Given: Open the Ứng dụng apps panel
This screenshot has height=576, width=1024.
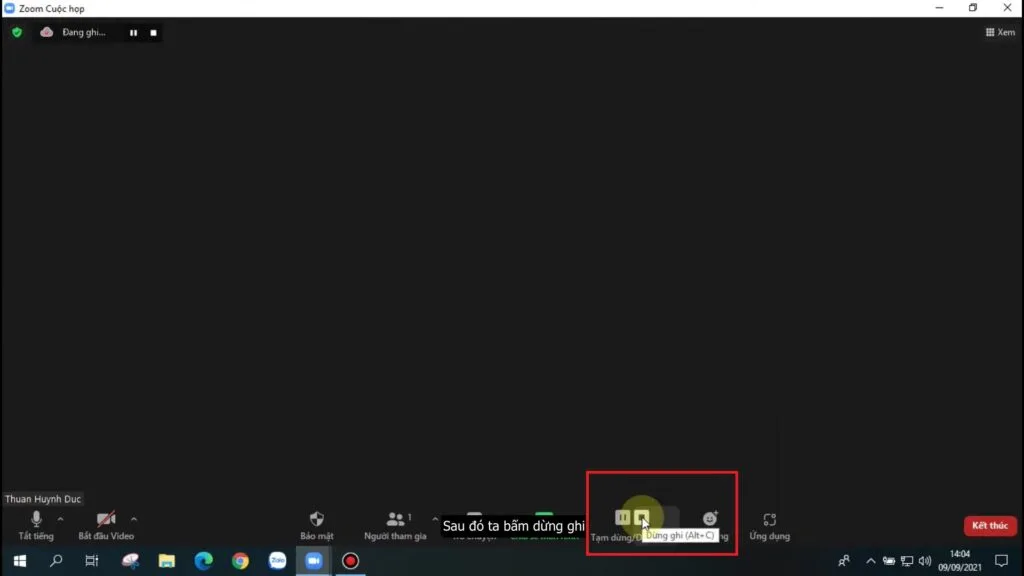Looking at the screenshot, I should (x=768, y=523).
